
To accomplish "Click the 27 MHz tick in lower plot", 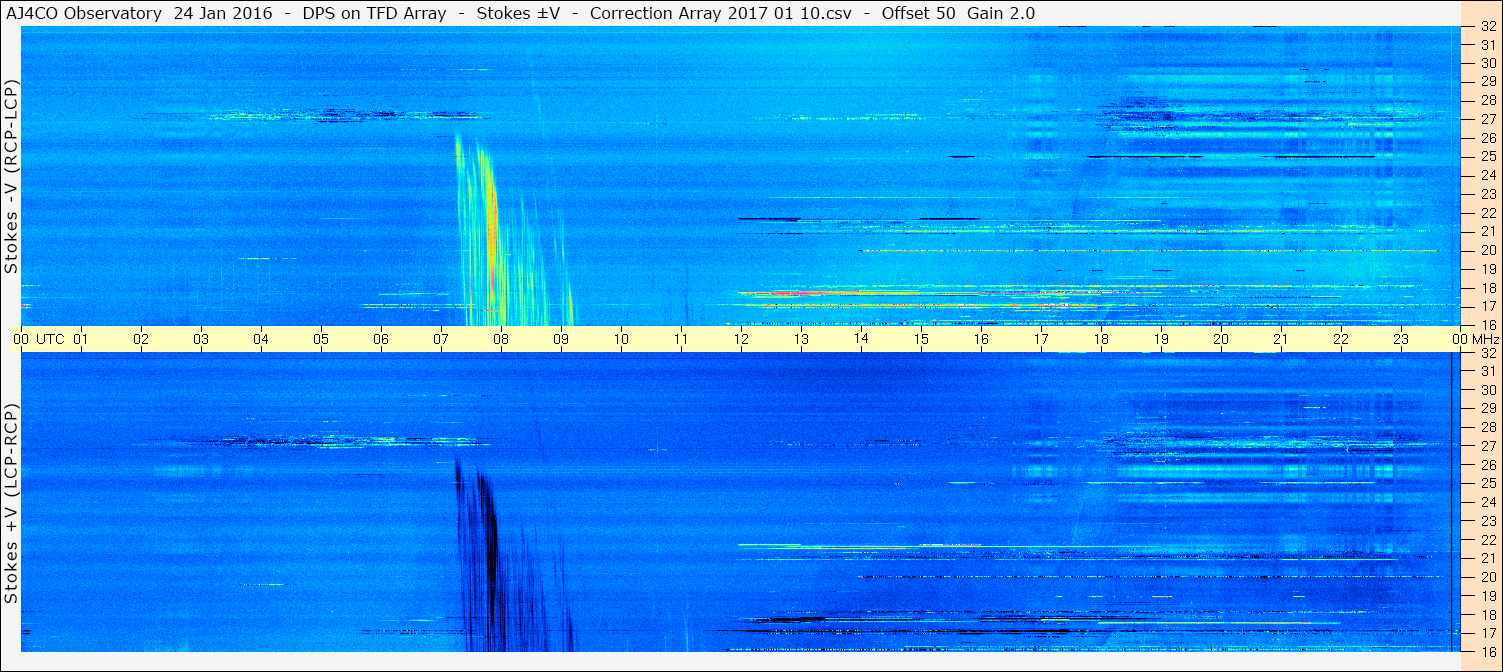I will click(1487, 446).
